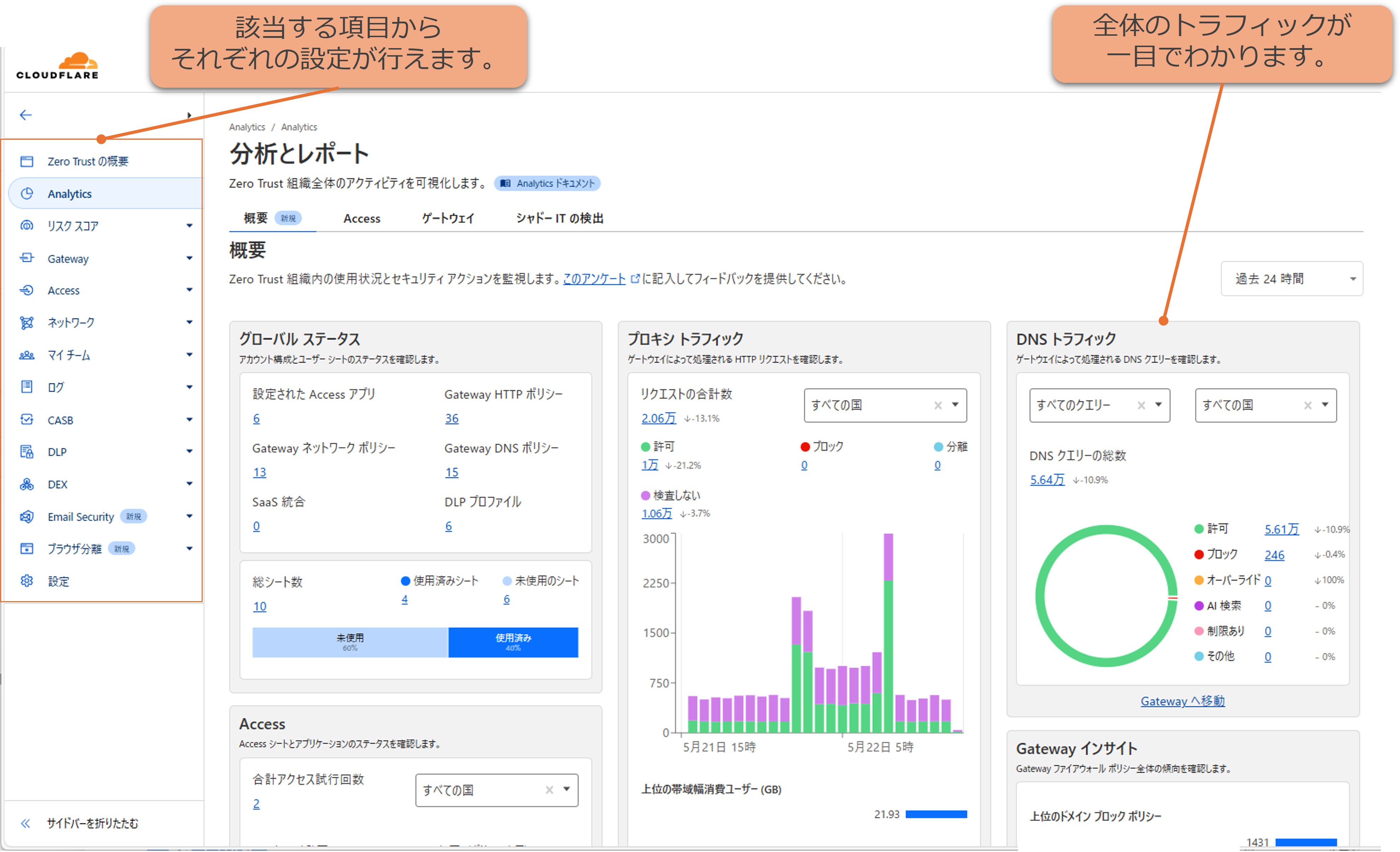1400x852 pixels.
Task: Click the Gateway sidebar icon
Action: (x=27, y=258)
